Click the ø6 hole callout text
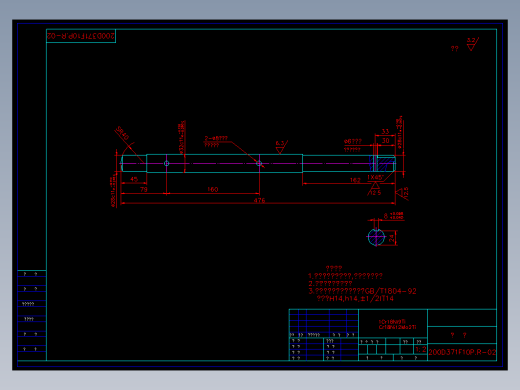This screenshot has height=390, width=520. point(353,142)
